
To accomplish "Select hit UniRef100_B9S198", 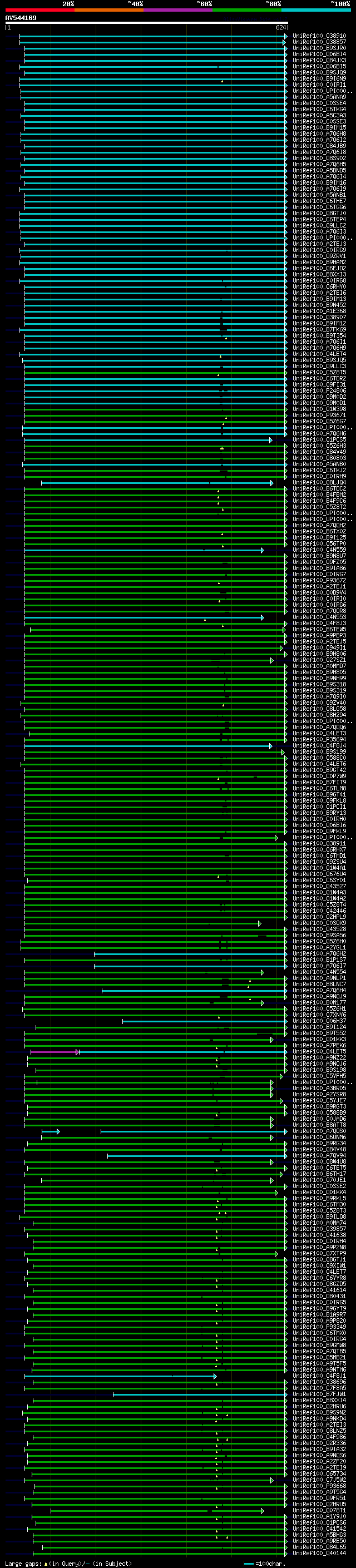I will pyautogui.click(x=319, y=1070).
